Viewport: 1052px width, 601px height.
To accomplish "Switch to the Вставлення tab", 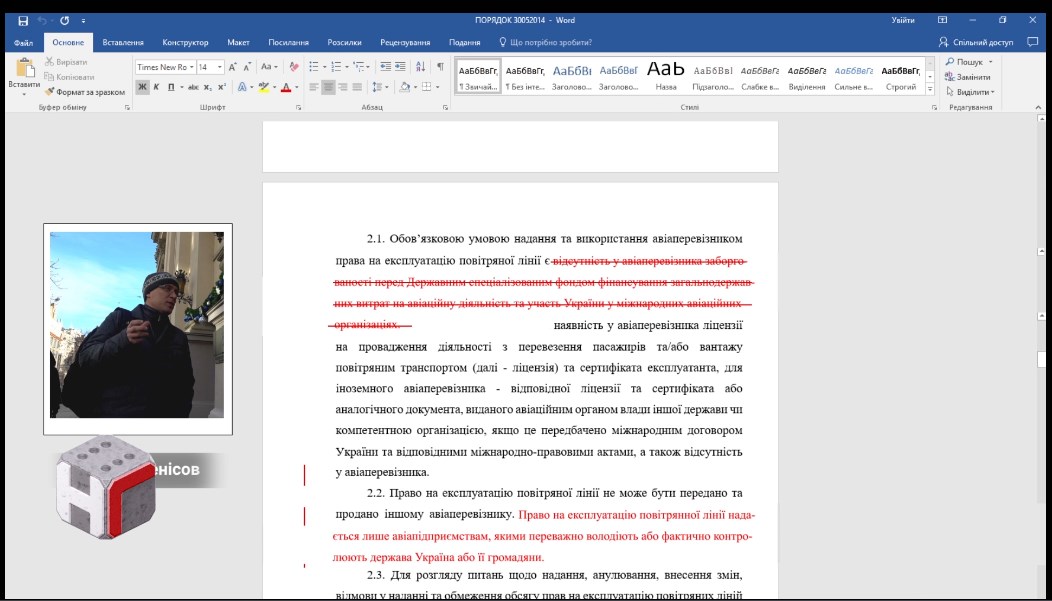I will (x=123, y=42).
